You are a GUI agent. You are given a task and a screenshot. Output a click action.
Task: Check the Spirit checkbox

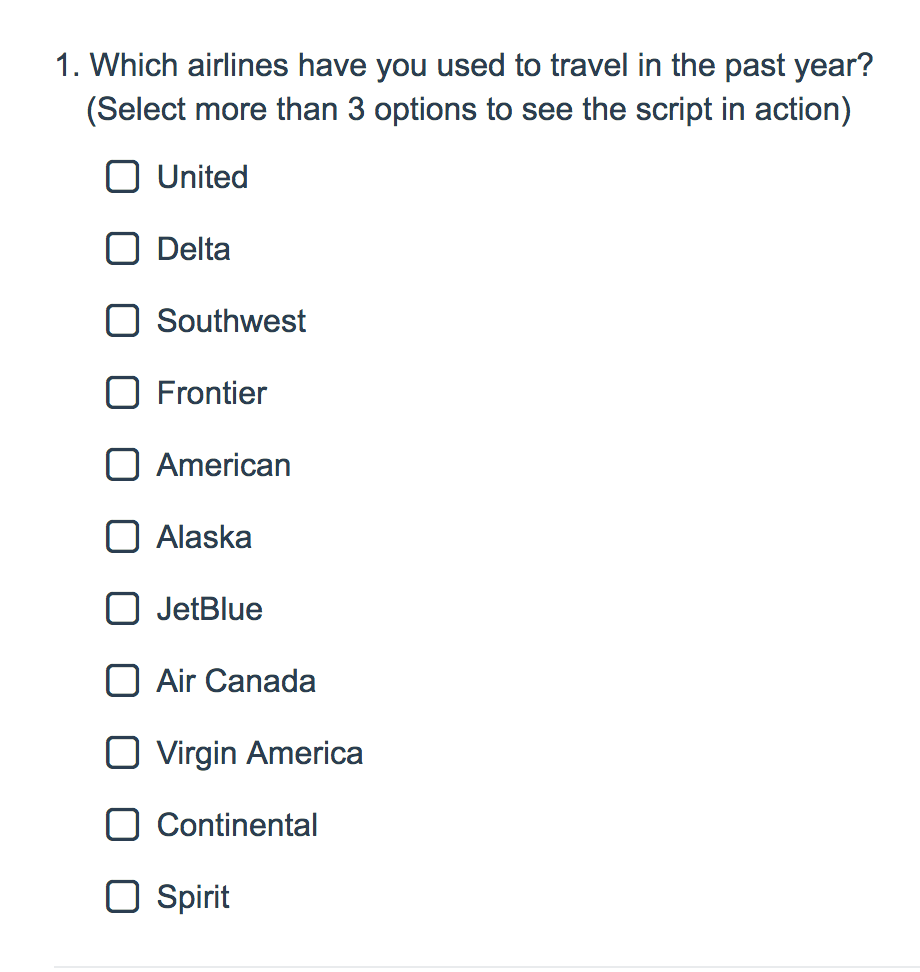pos(122,897)
